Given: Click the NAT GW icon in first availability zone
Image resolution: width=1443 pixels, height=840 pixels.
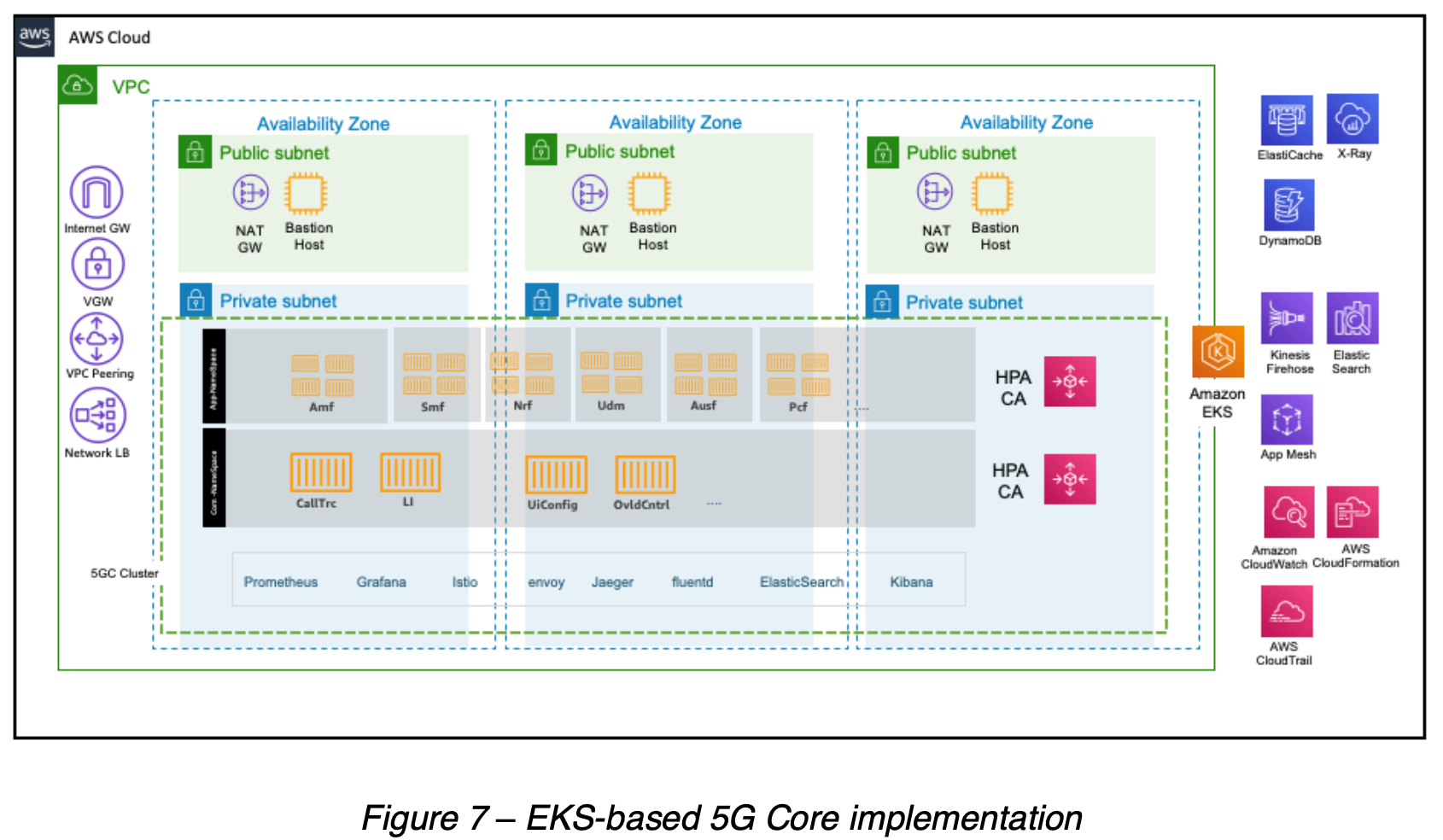Looking at the screenshot, I should click(x=251, y=193).
